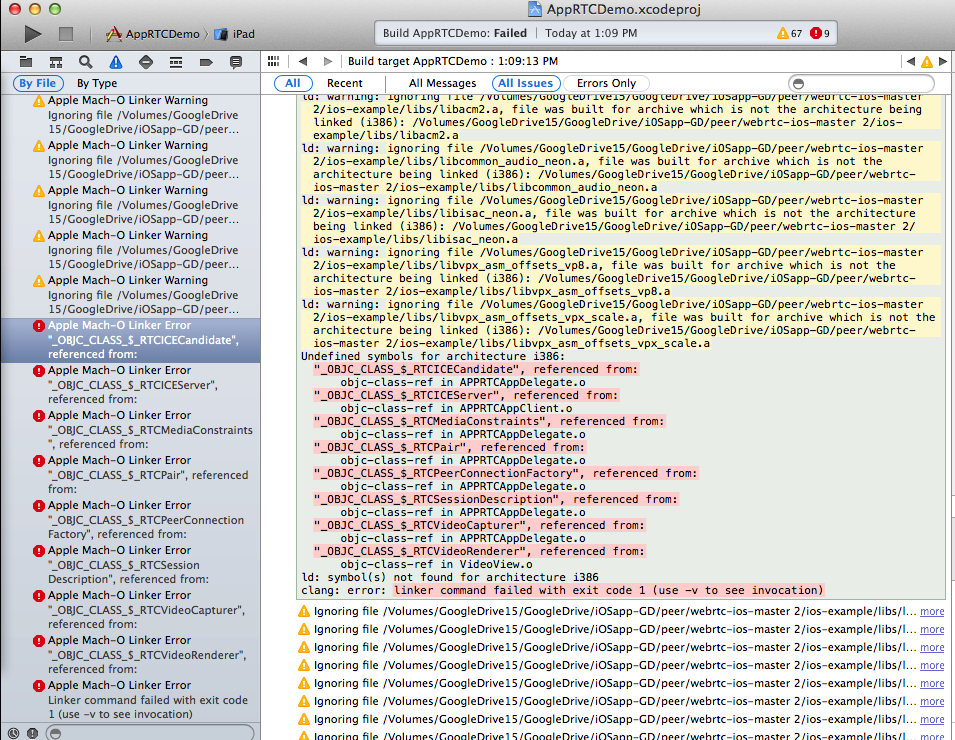Image resolution: width=955 pixels, height=740 pixels.
Task: Click the '_OBJC_CLASS_$_RTCVideoRenderer' log line
Action: (x=479, y=551)
